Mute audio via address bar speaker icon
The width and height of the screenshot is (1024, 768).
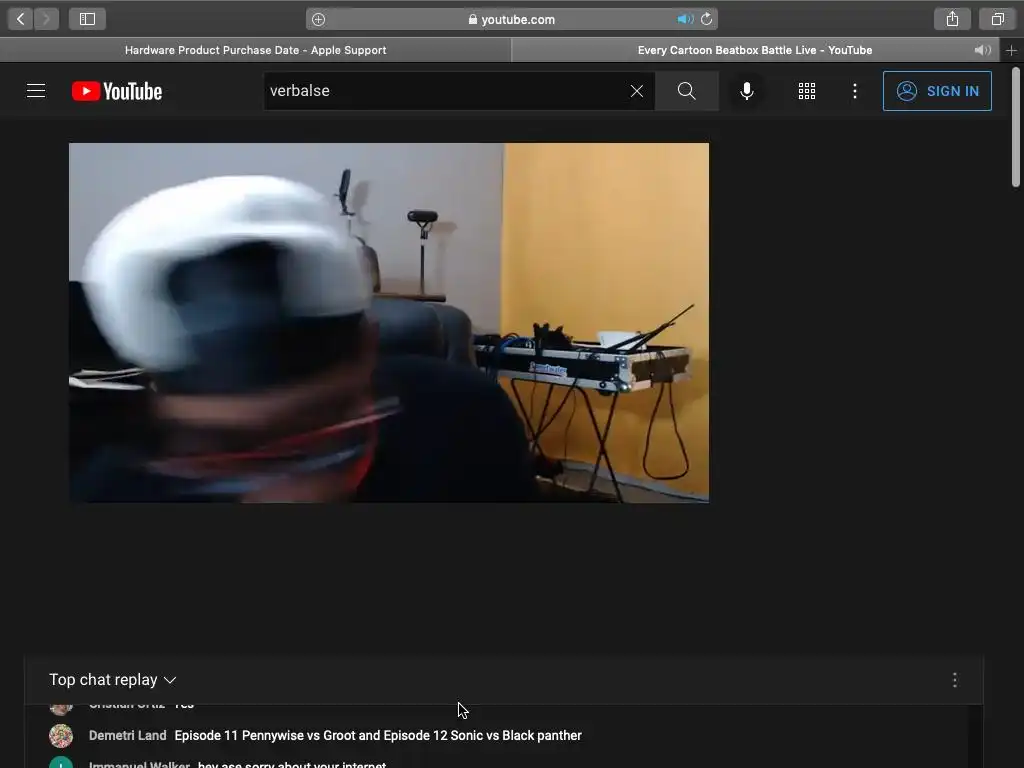point(685,19)
